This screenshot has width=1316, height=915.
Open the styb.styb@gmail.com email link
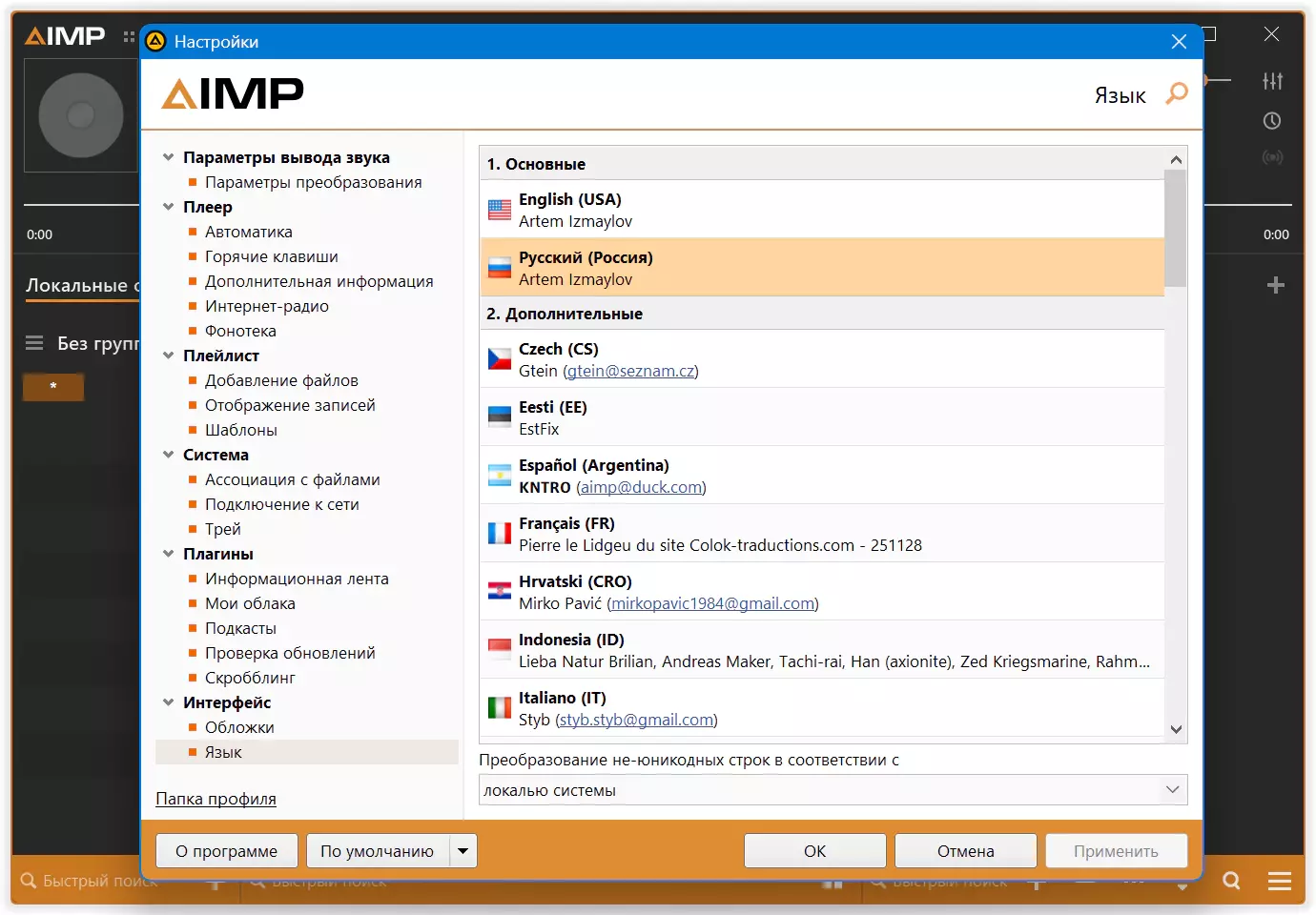tap(636, 720)
